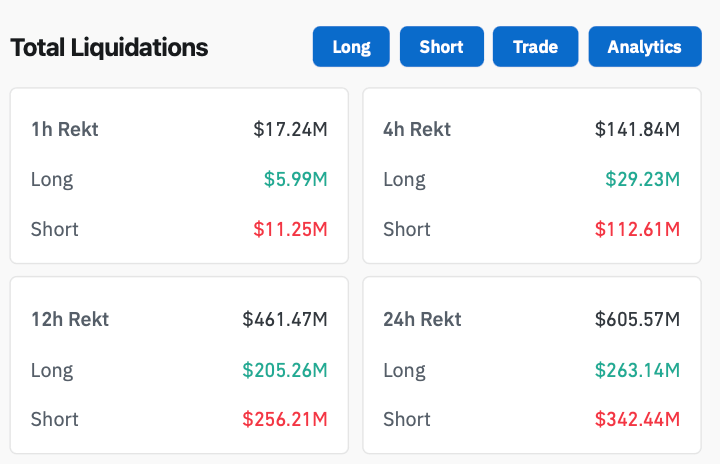The height and width of the screenshot is (464, 720).
Task: Click the 4h Short value $112.61M
Action: click(x=637, y=229)
